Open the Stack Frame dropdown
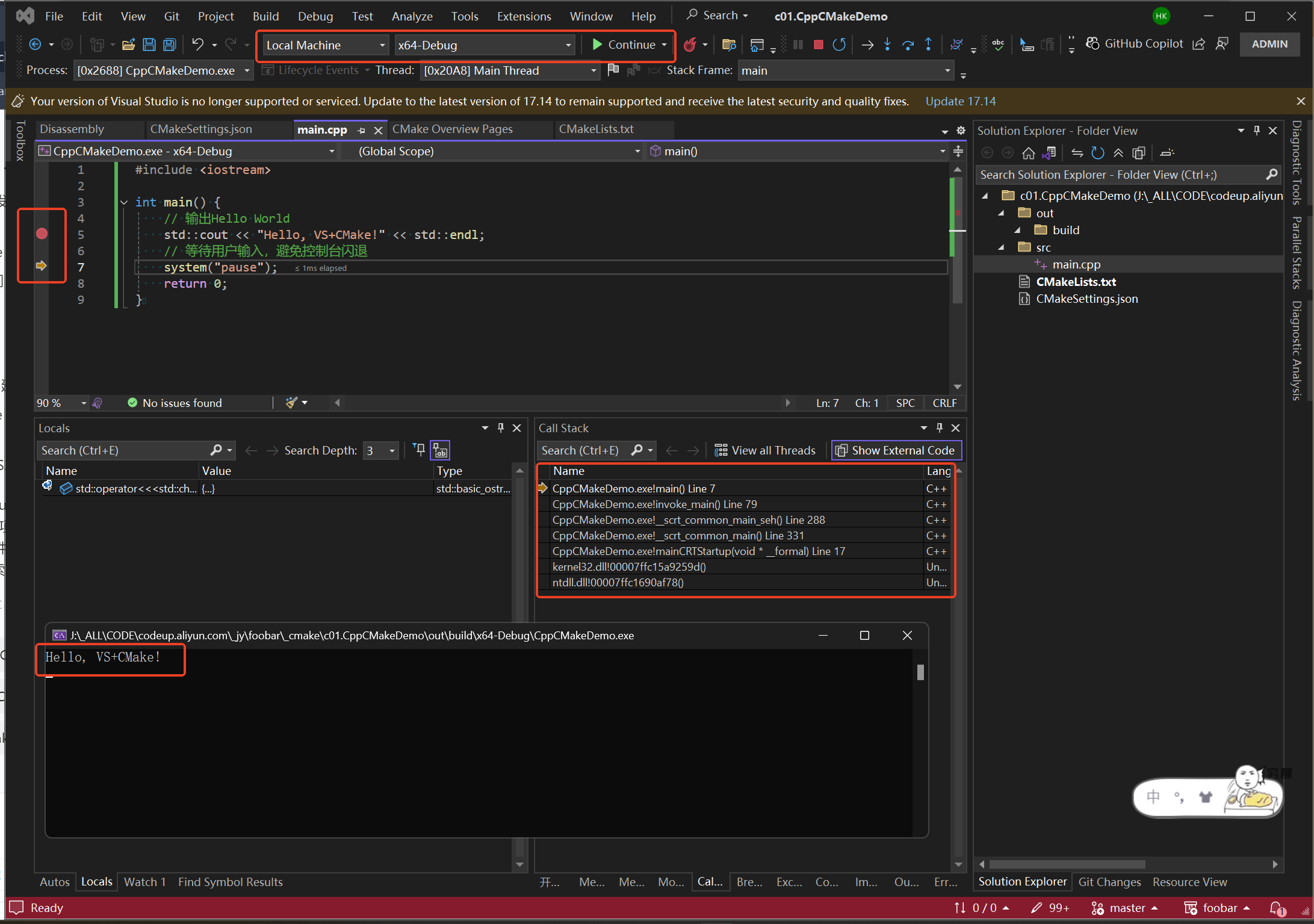 845,70
